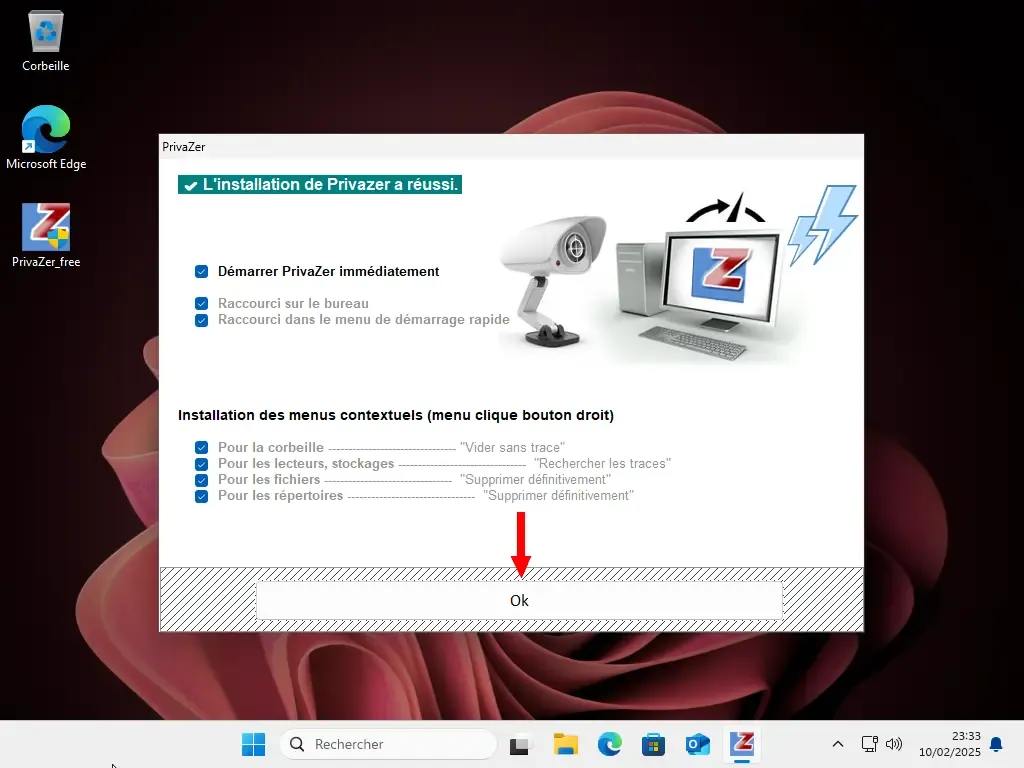Open network status tray icon
This screenshot has height=768, width=1024.
tap(869, 744)
